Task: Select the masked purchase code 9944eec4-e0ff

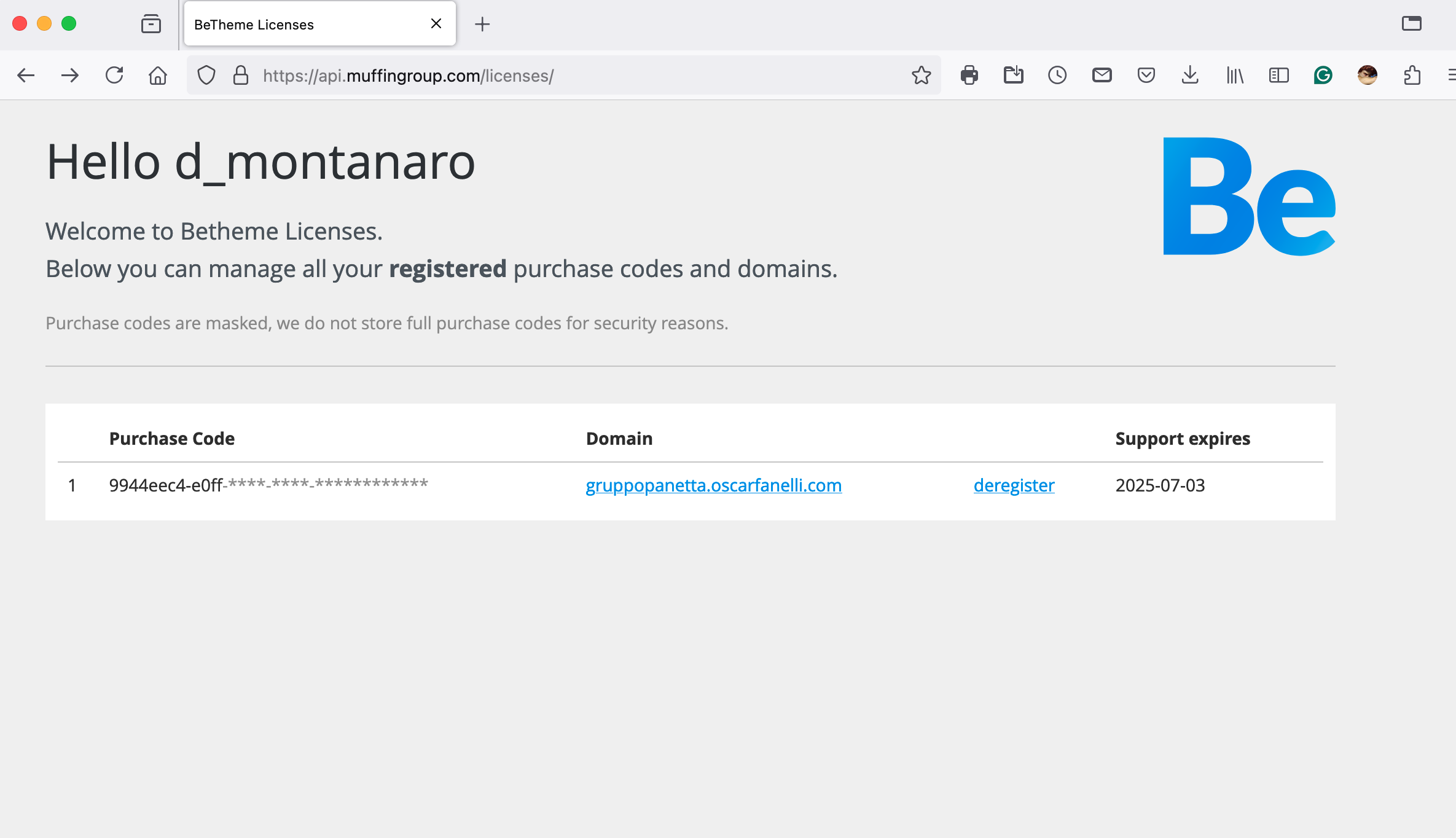Action: coord(268,485)
